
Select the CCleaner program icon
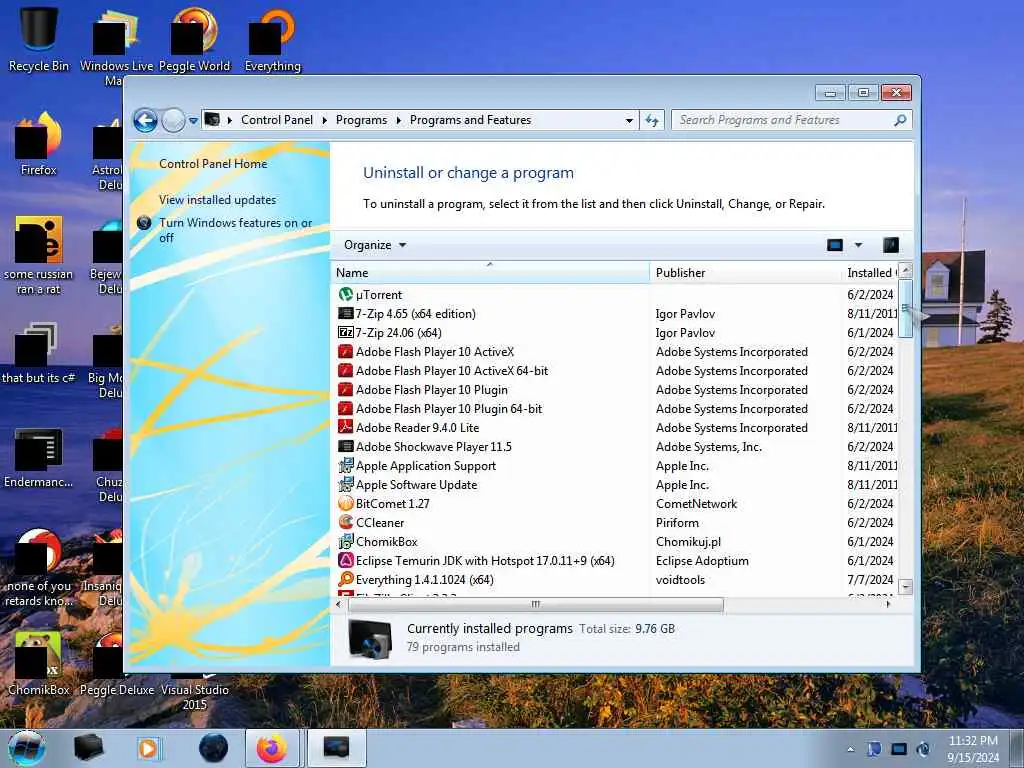(345, 522)
